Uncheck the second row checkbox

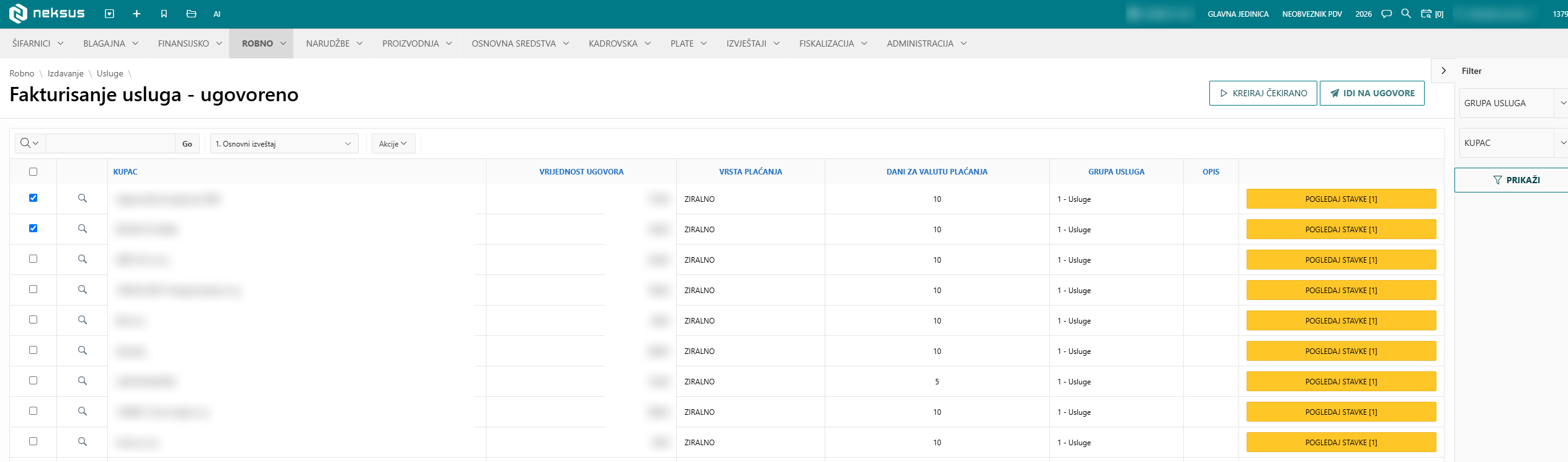point(33,228)
